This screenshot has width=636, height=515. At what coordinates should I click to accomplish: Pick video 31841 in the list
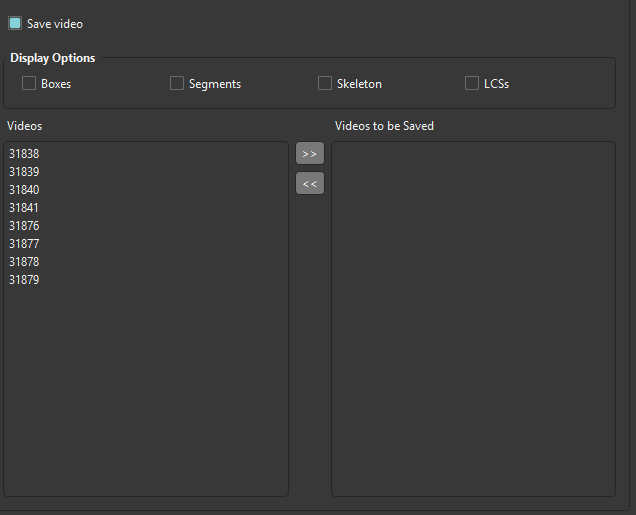[x=146, y=208]
